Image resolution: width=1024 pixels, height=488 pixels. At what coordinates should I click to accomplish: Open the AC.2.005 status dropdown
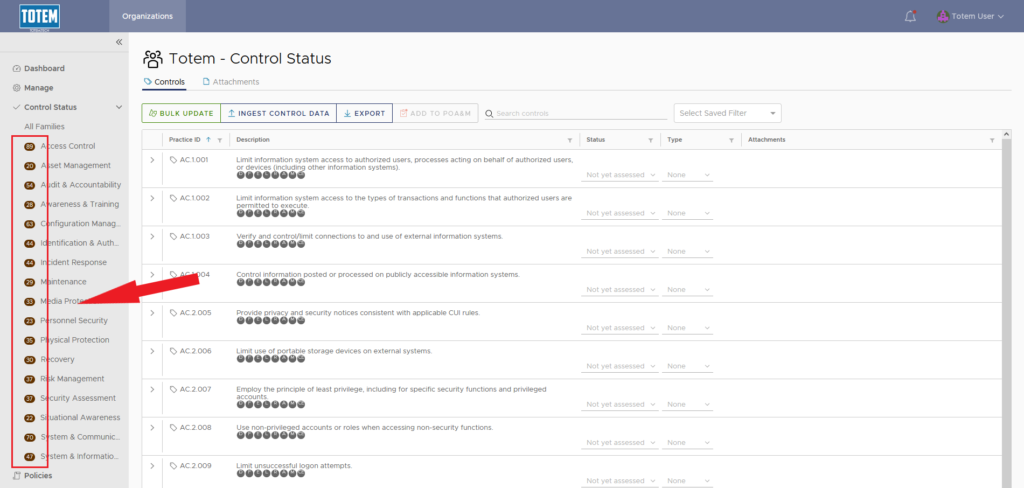[x=619, y=328]
